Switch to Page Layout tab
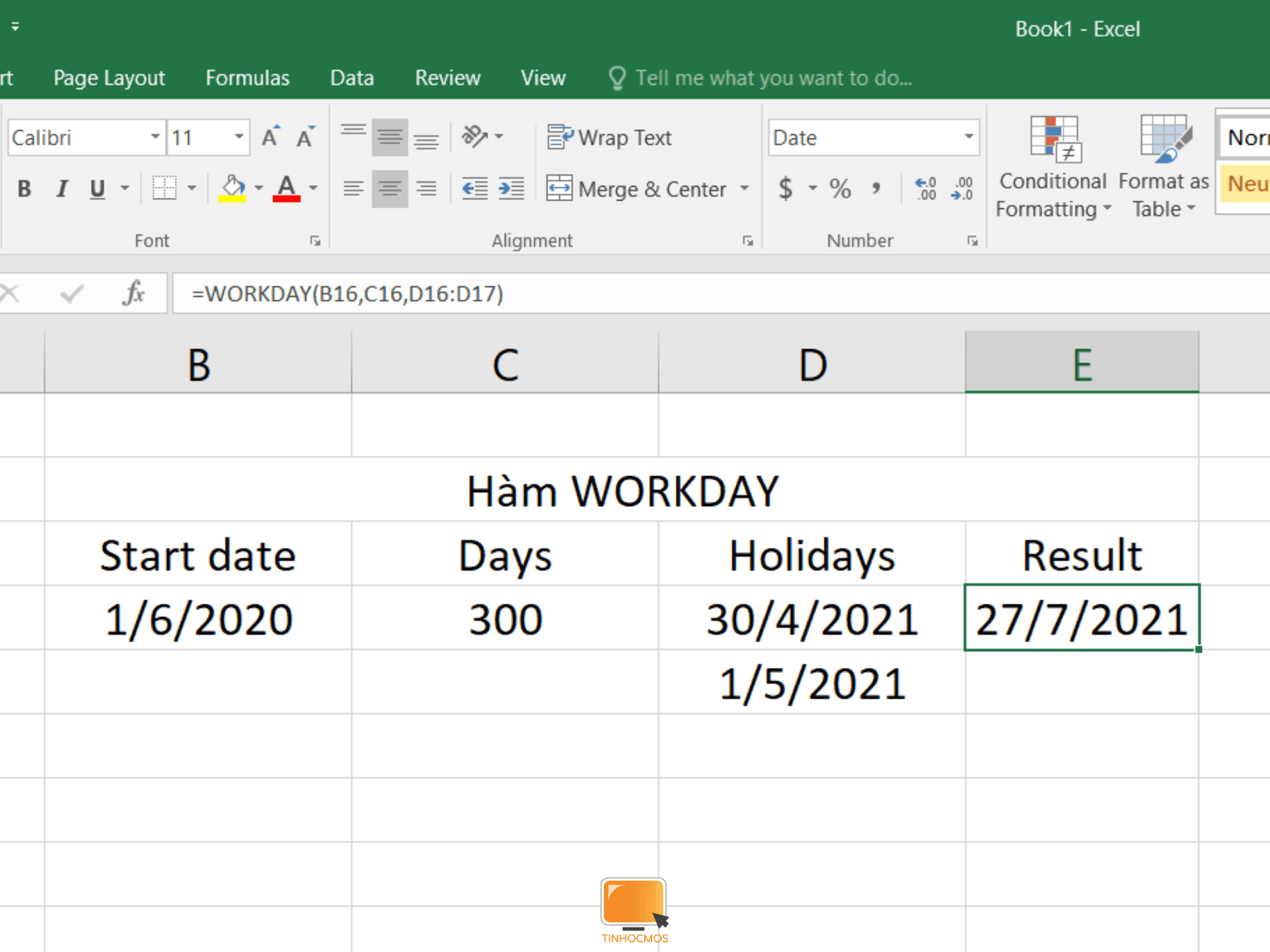This screenshot has width=1270, height=952. (x=109, y=77)
